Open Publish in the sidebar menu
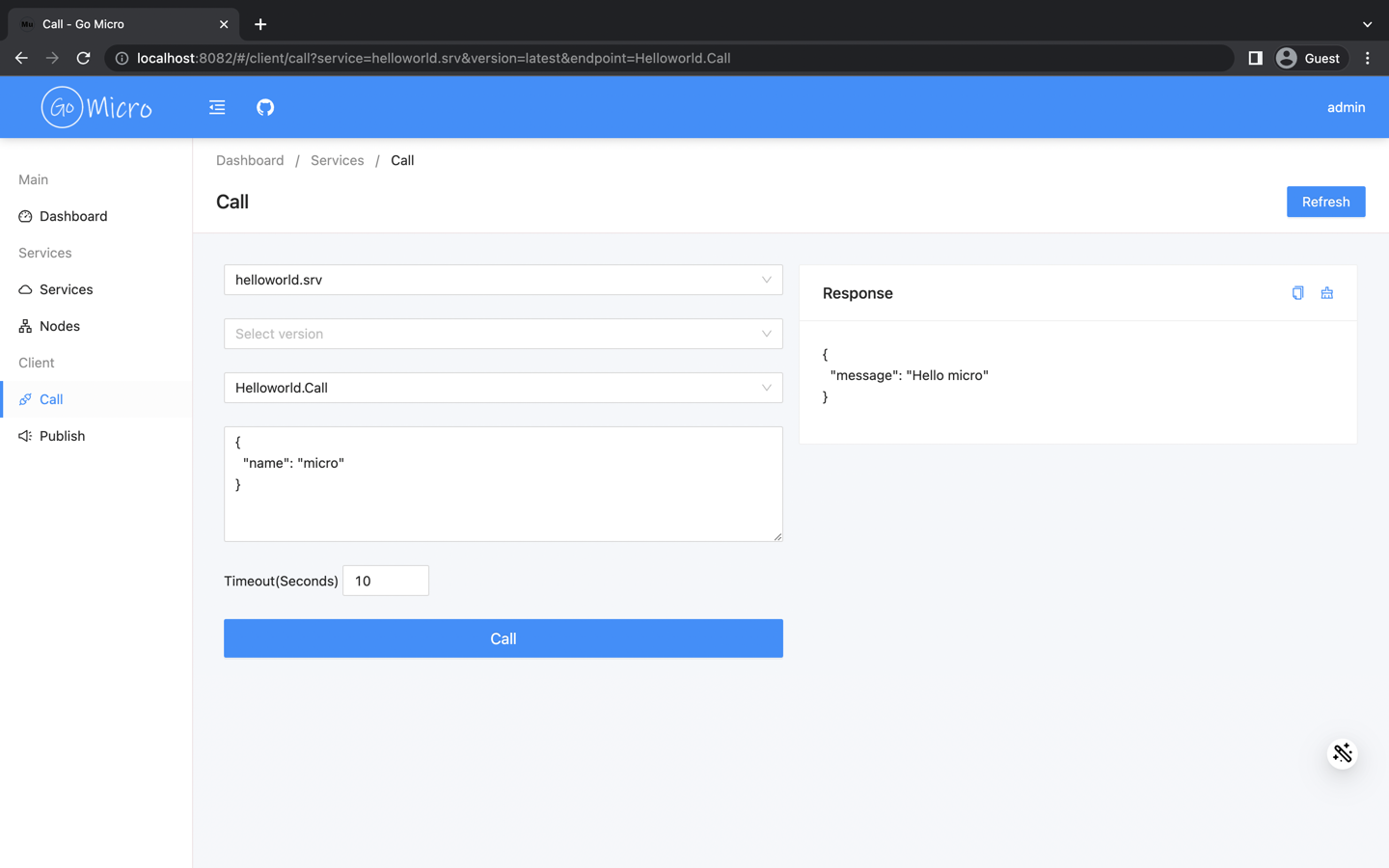The image size is (1389, 868). (96, 436)
